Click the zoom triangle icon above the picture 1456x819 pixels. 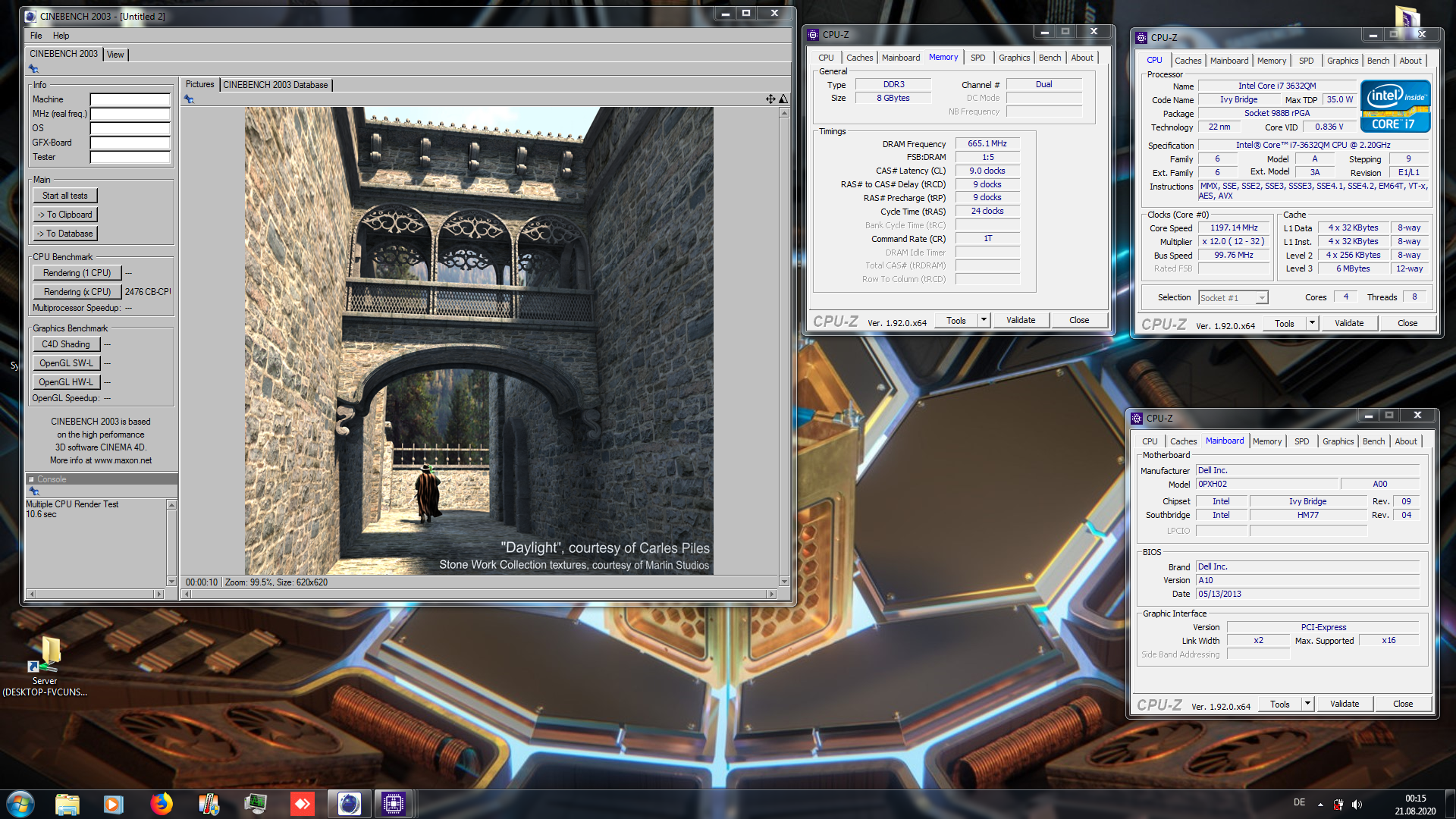click(x=783, y=99)
